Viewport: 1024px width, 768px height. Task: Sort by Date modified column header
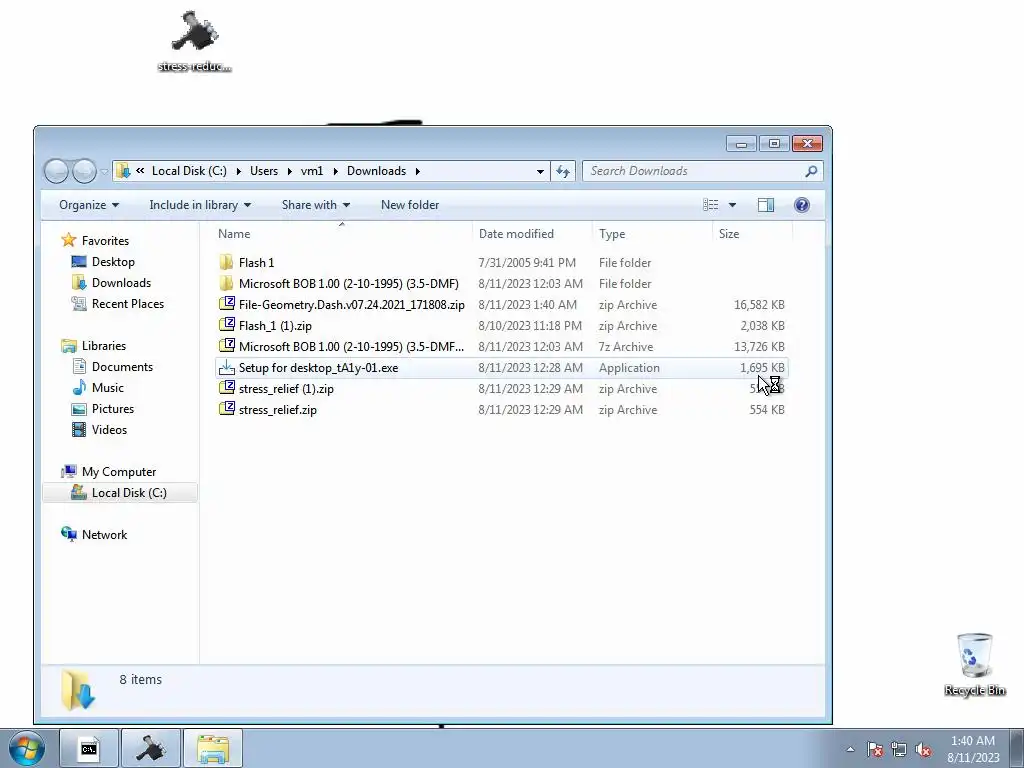pos(532,234)
